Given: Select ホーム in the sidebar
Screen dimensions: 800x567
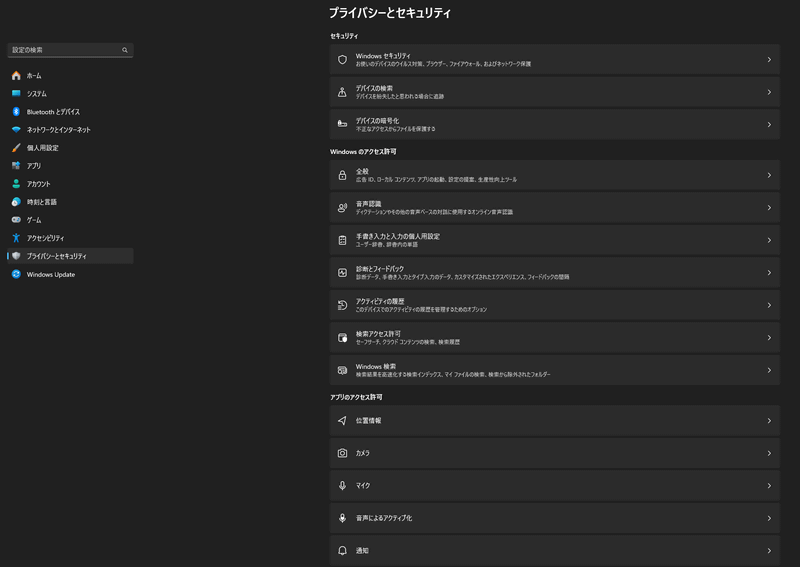Looking at the screenshot, I should tap(70, 76).
